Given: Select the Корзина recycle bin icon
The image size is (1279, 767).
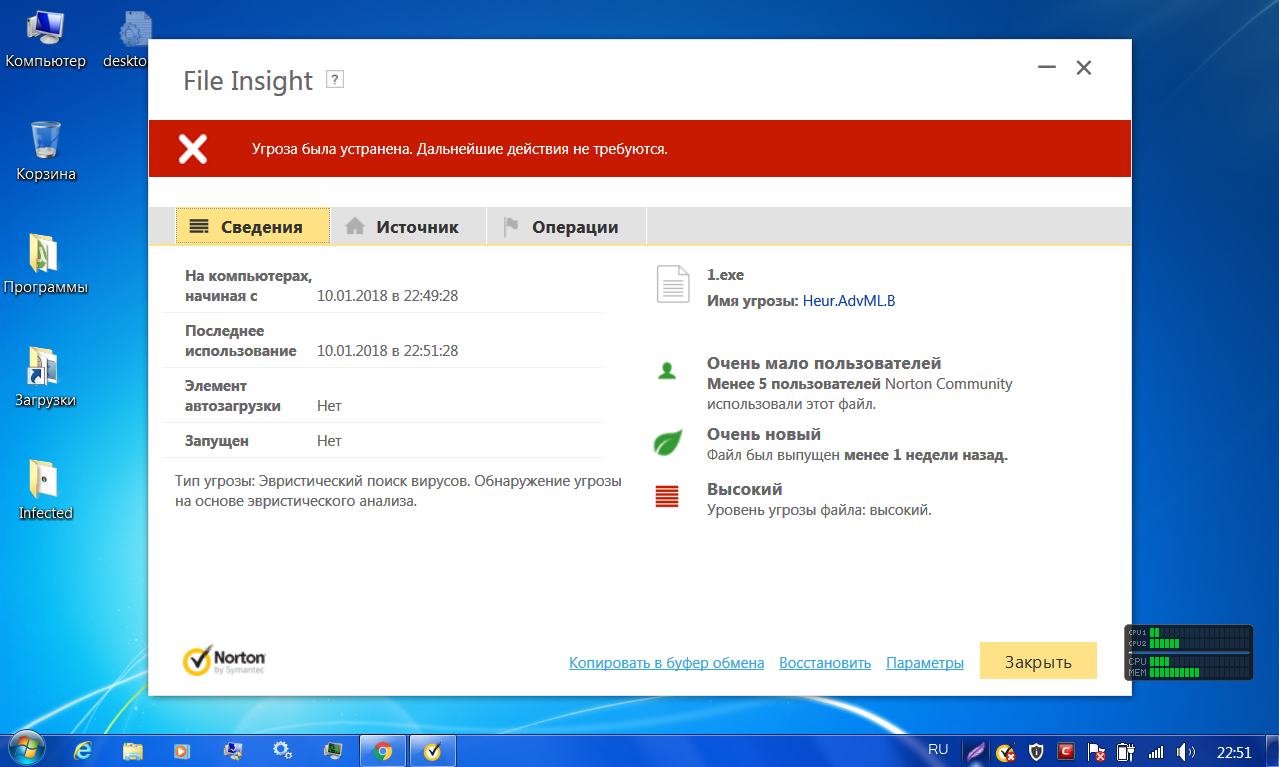Looking at the screenshot, I should tap(46, 152).
